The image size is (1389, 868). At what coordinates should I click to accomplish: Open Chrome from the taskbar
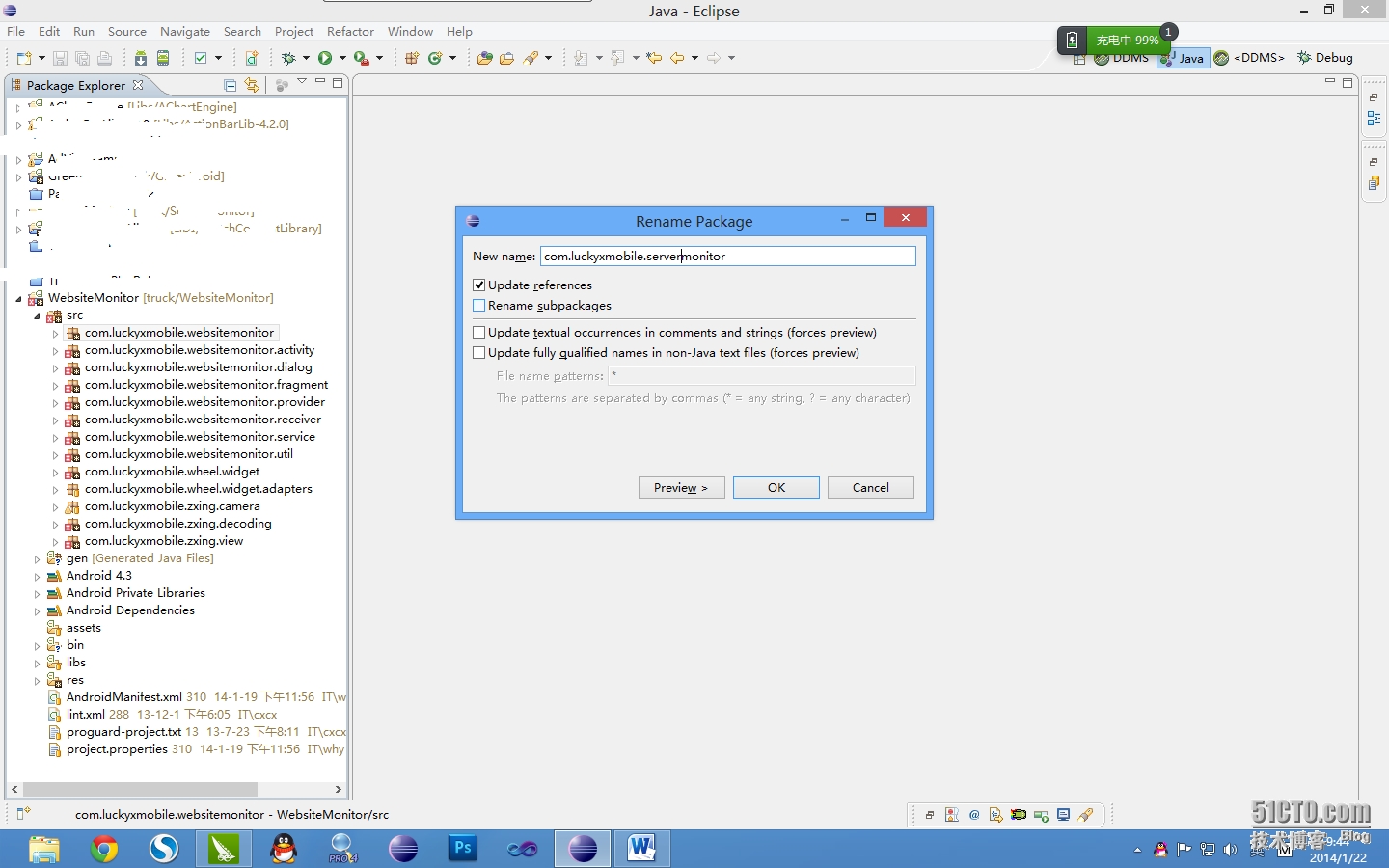[104, 849]
